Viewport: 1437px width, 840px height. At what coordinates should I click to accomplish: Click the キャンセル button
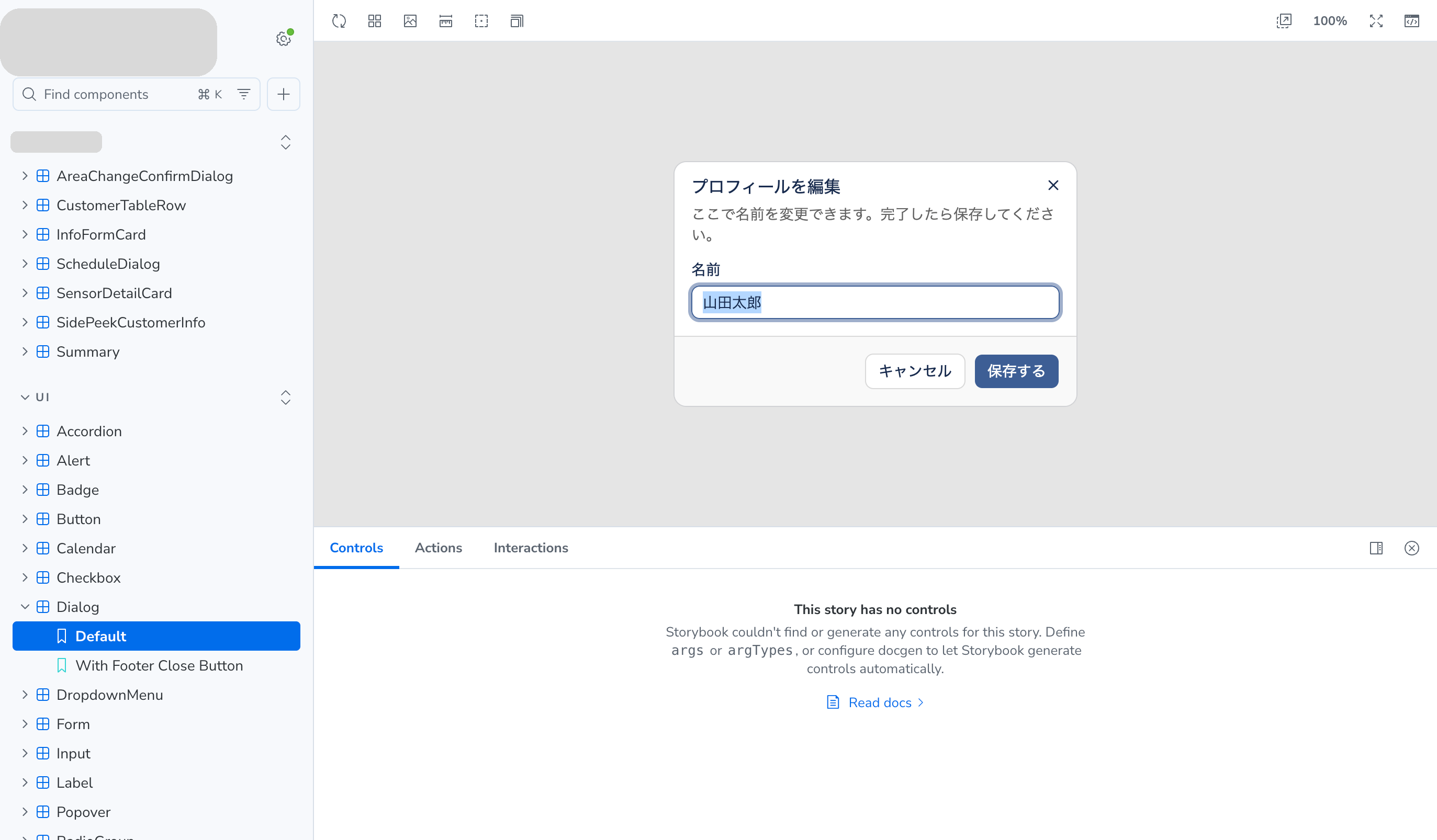915,371
